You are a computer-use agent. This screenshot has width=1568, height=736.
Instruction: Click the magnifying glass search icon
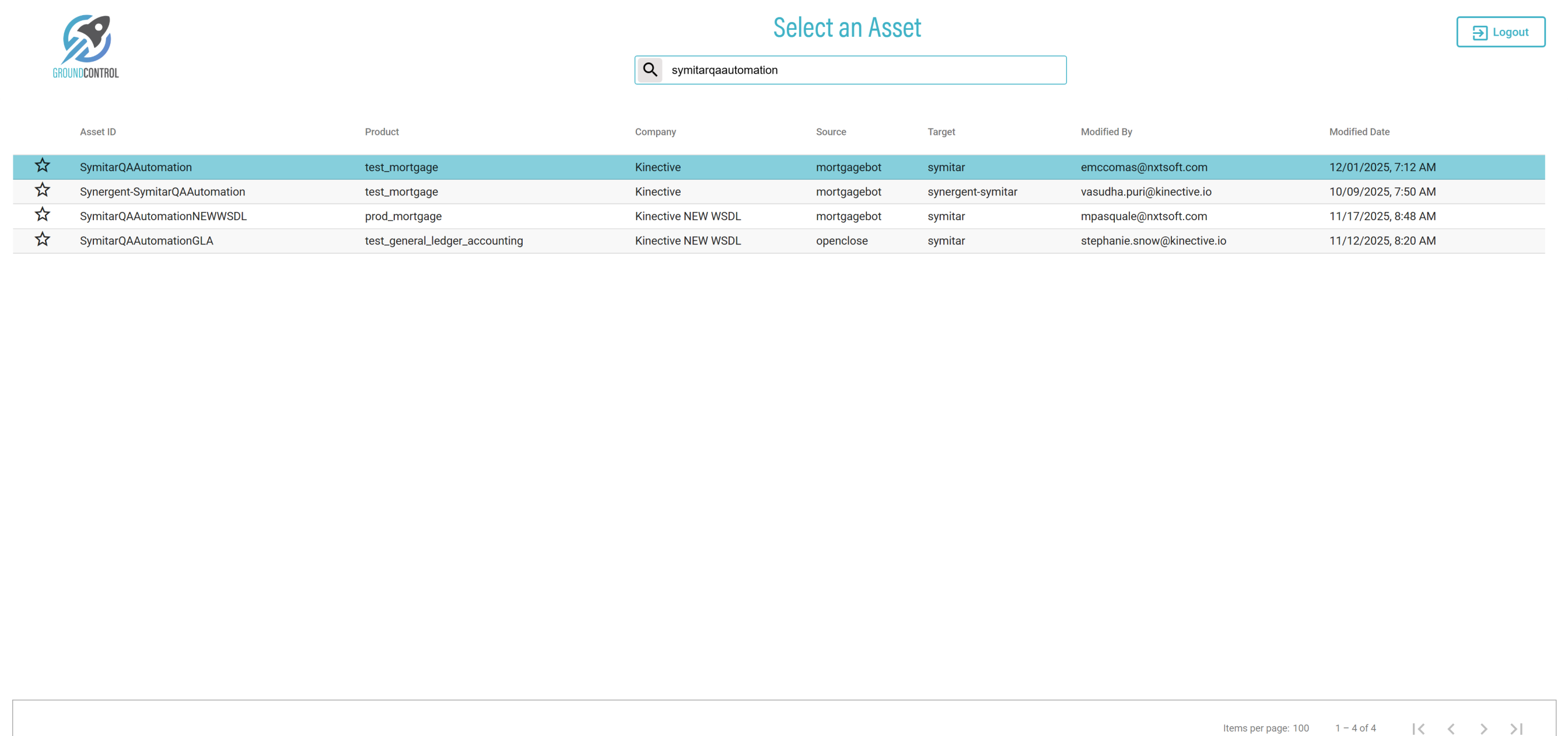[x=649, y=69]
